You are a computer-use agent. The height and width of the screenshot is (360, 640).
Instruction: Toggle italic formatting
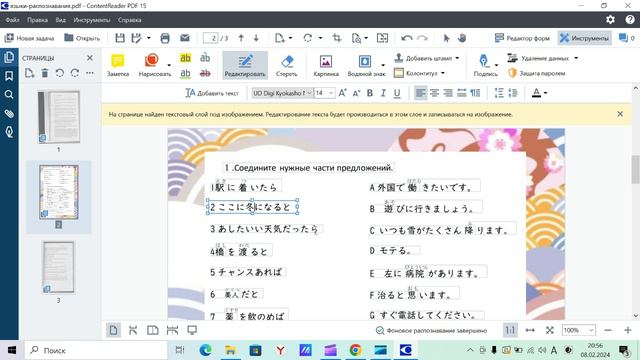coord(383,93)
